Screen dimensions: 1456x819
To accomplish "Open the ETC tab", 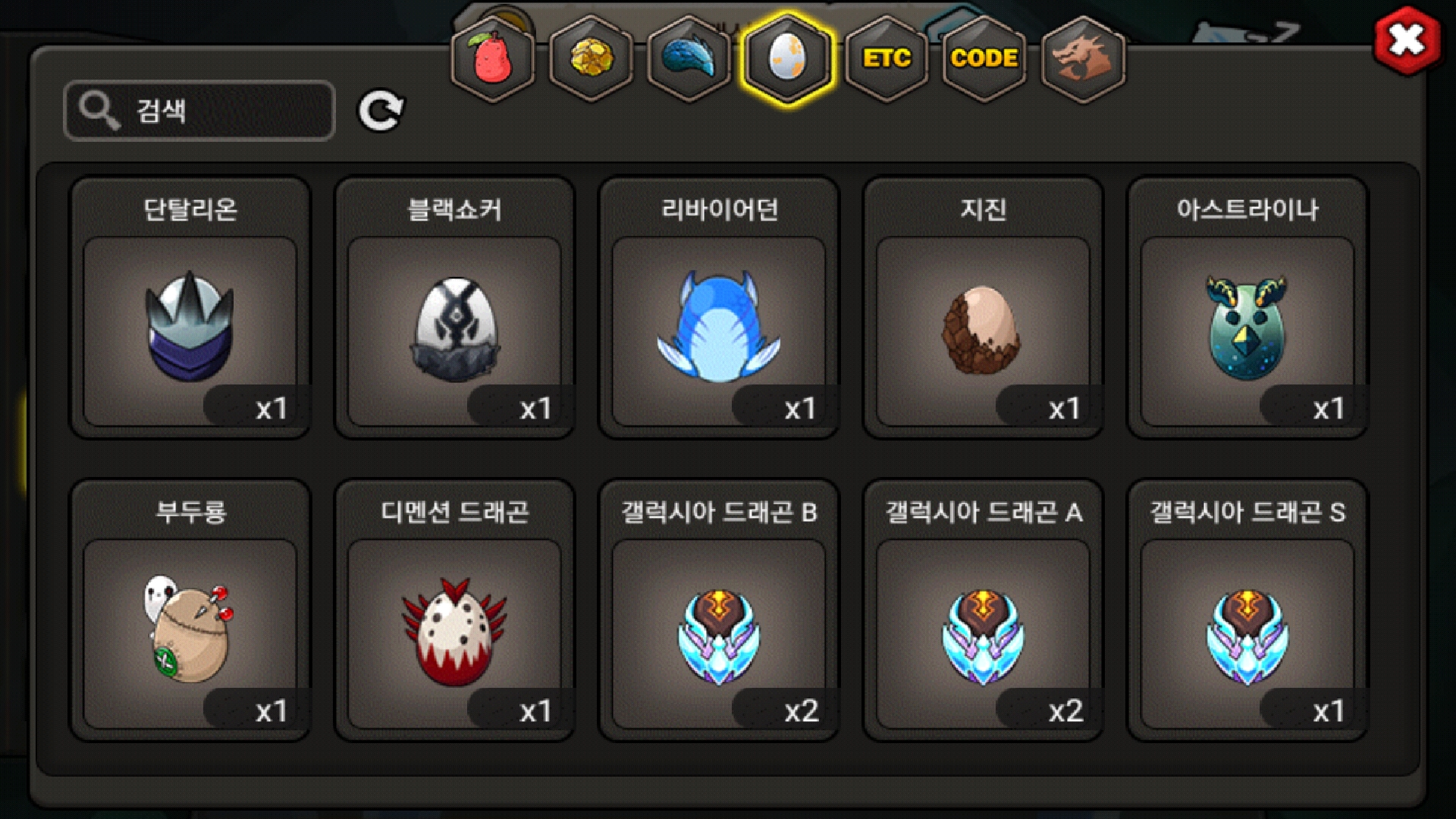I will coord(886,59).
